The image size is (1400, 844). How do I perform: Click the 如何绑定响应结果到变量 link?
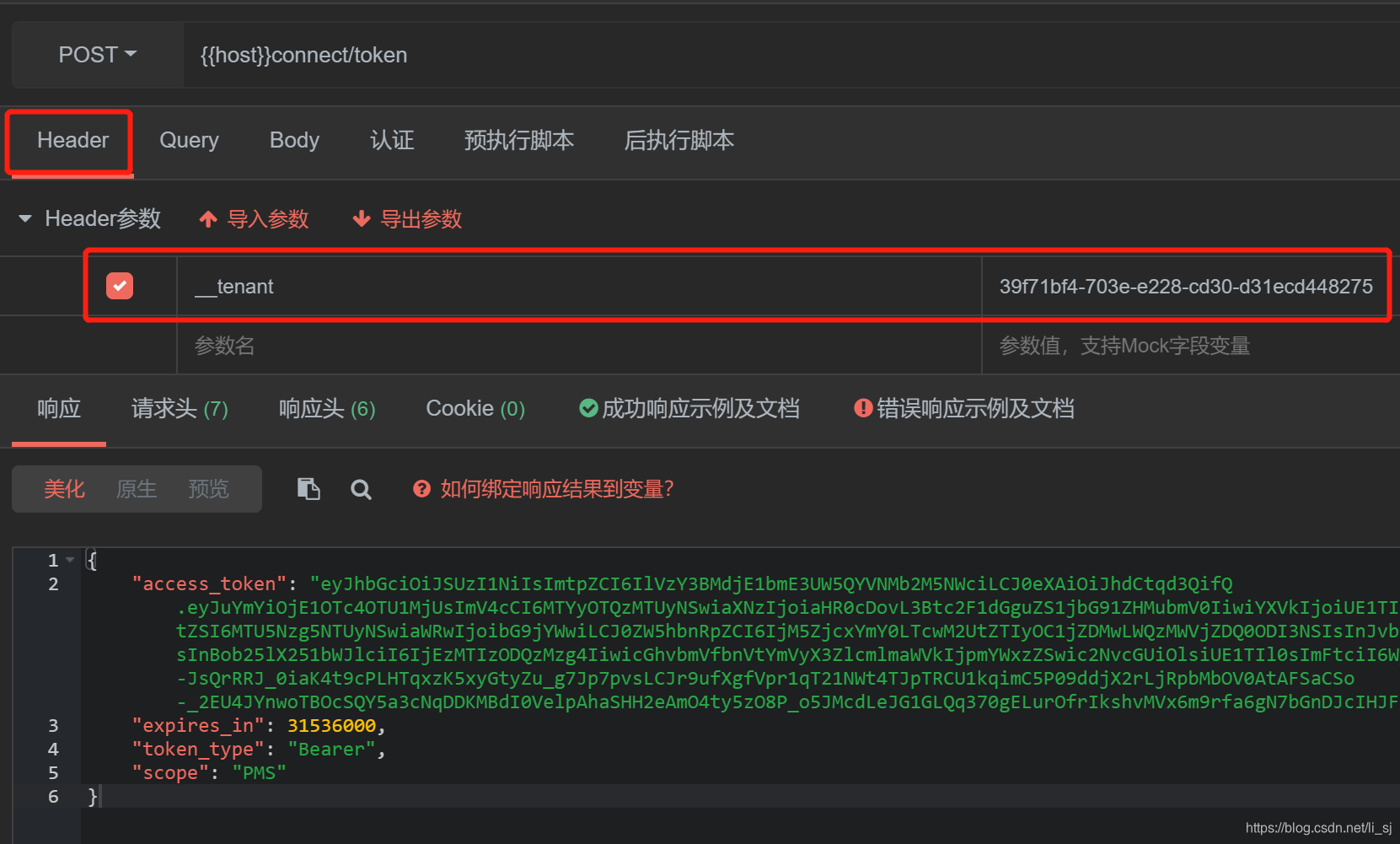point(555,488)
